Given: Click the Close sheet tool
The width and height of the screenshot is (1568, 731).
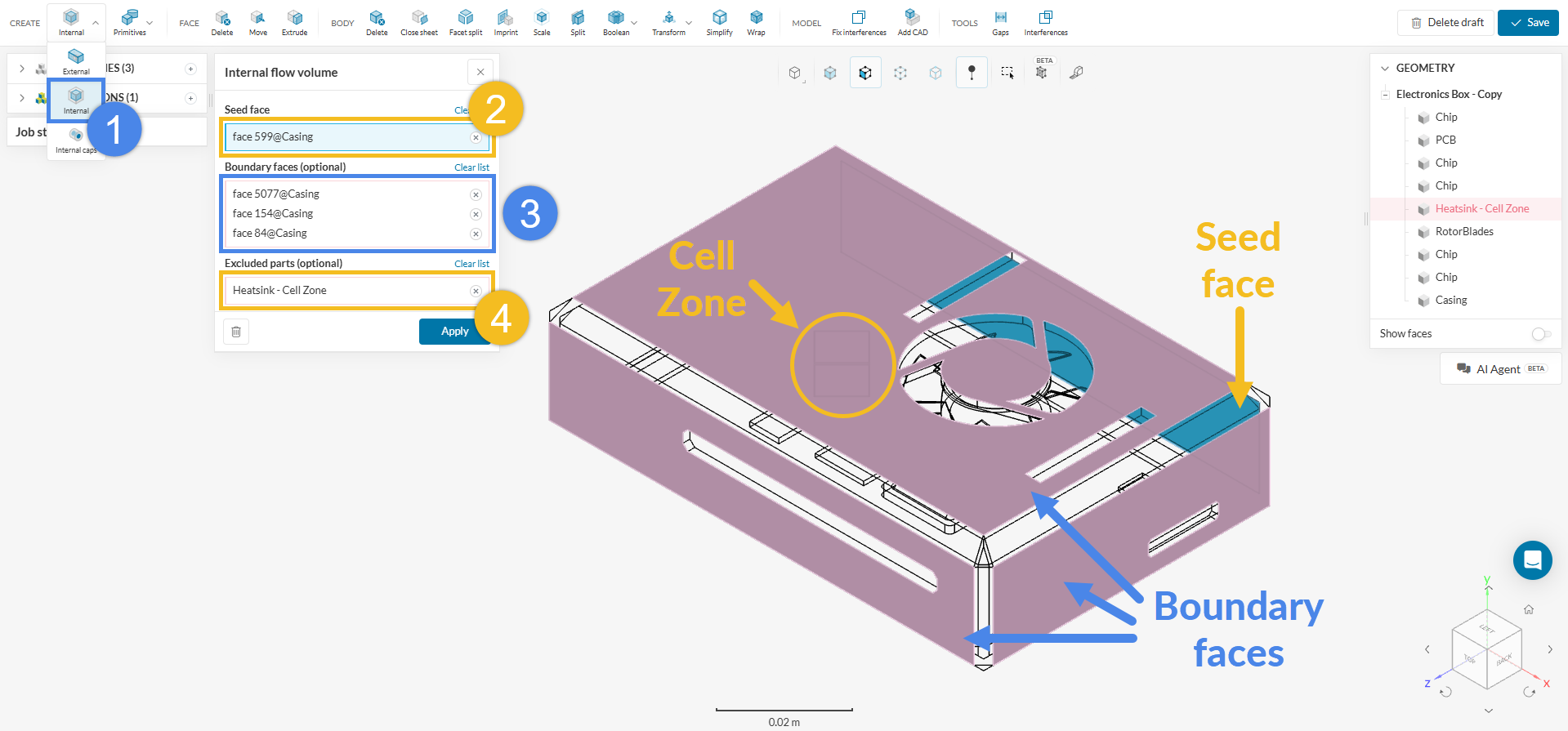Looking at the screenshot, I should 418,23.
